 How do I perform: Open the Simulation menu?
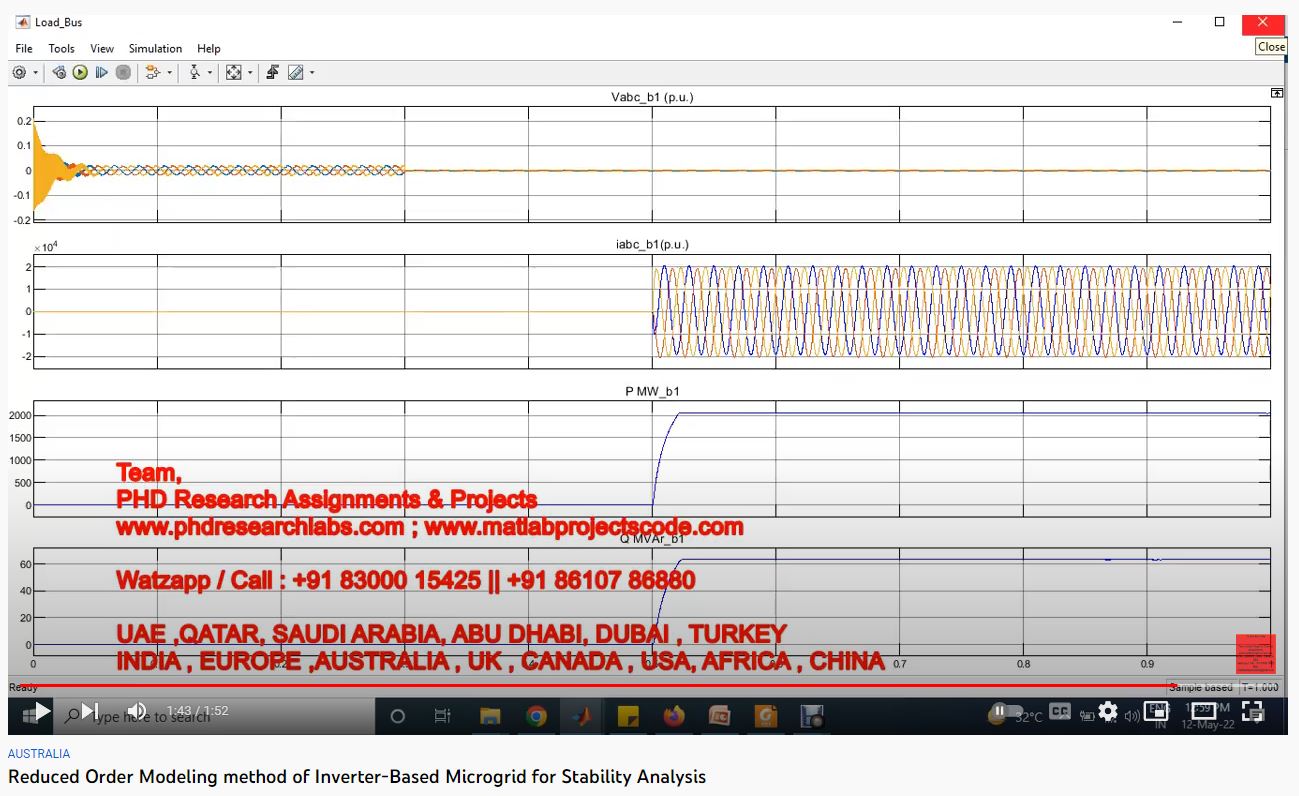(155, 48)
